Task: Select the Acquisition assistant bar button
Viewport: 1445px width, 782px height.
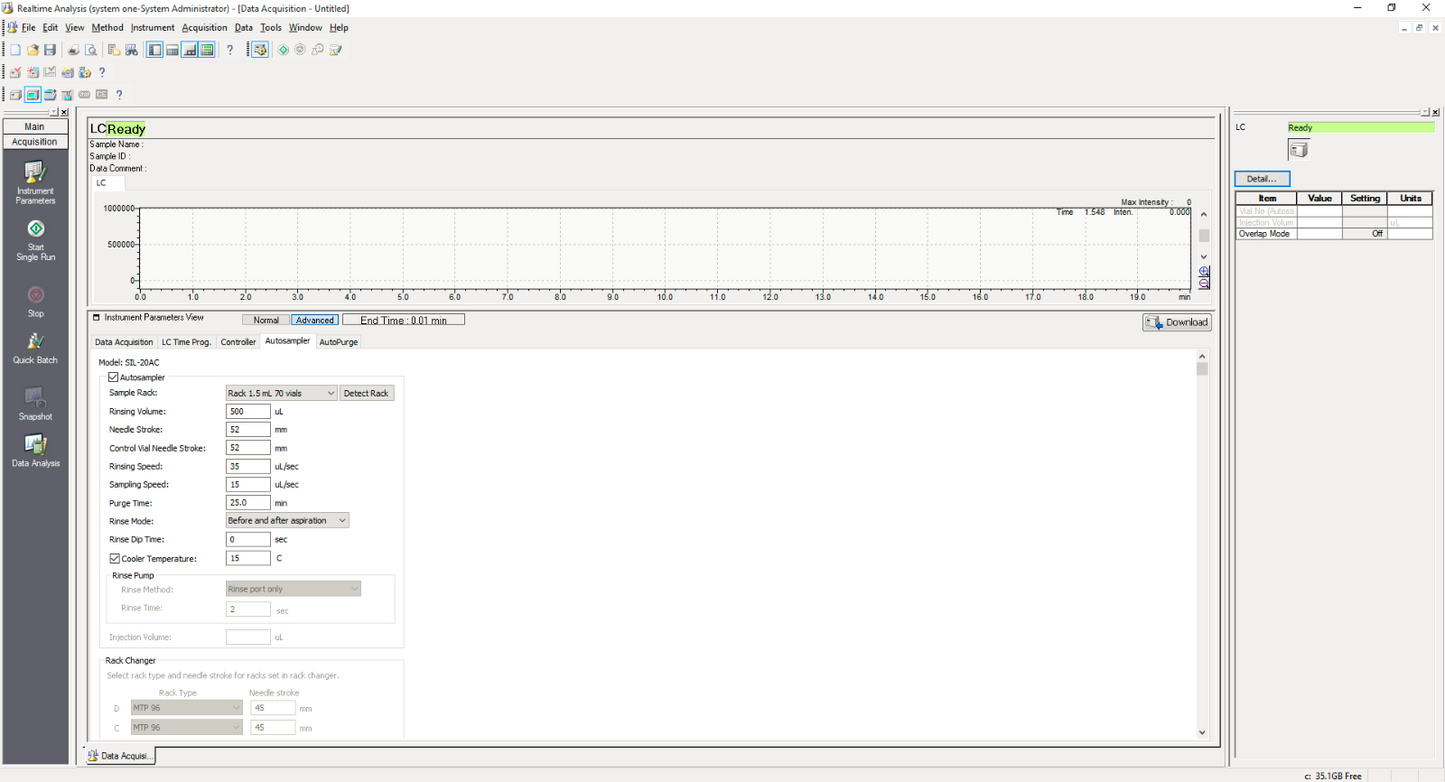Action: pos(35,142)
